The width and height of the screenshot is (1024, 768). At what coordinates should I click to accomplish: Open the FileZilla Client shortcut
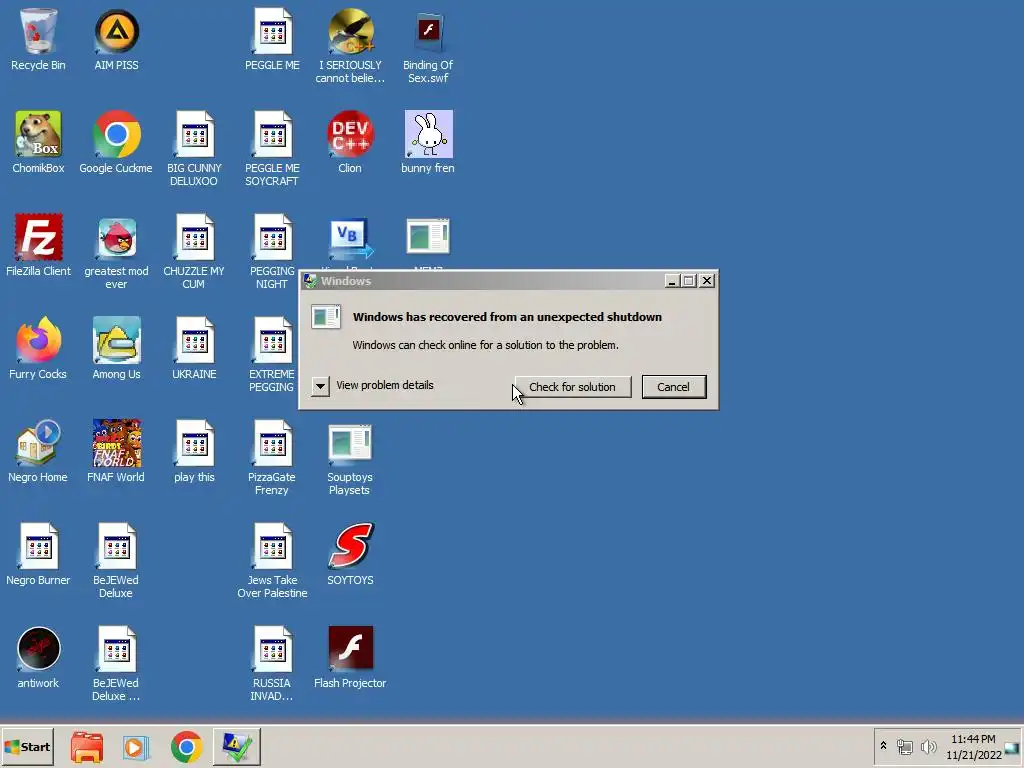tap(38, 246)
